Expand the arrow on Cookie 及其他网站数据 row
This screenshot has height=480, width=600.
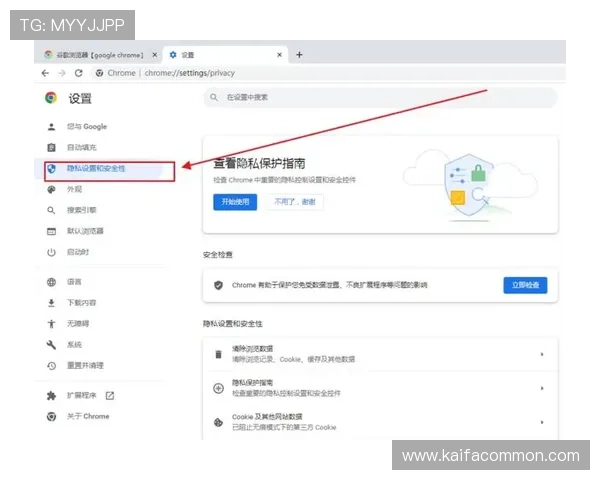[542, 422]
